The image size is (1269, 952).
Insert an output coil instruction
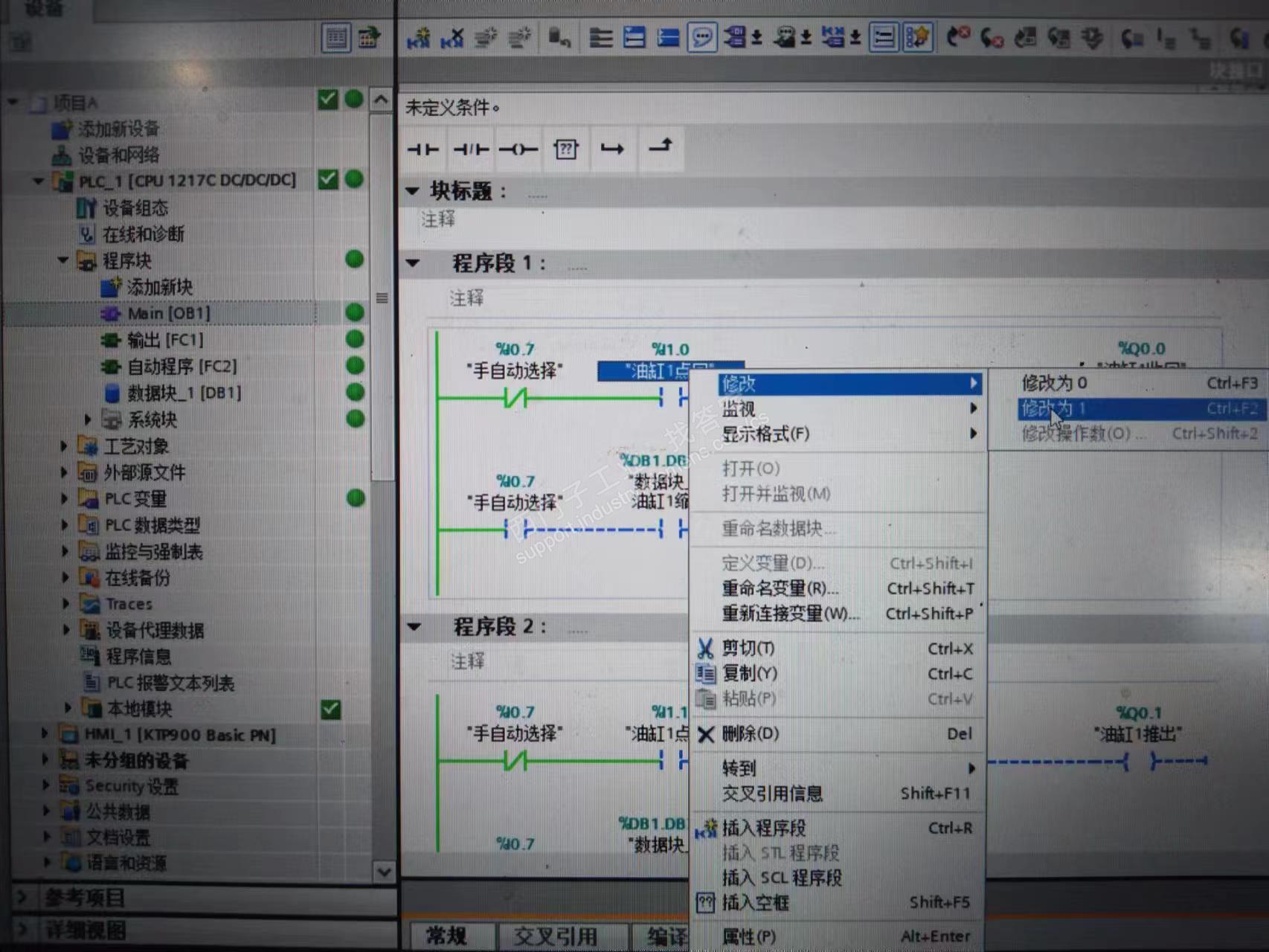(x=518, y=149)
